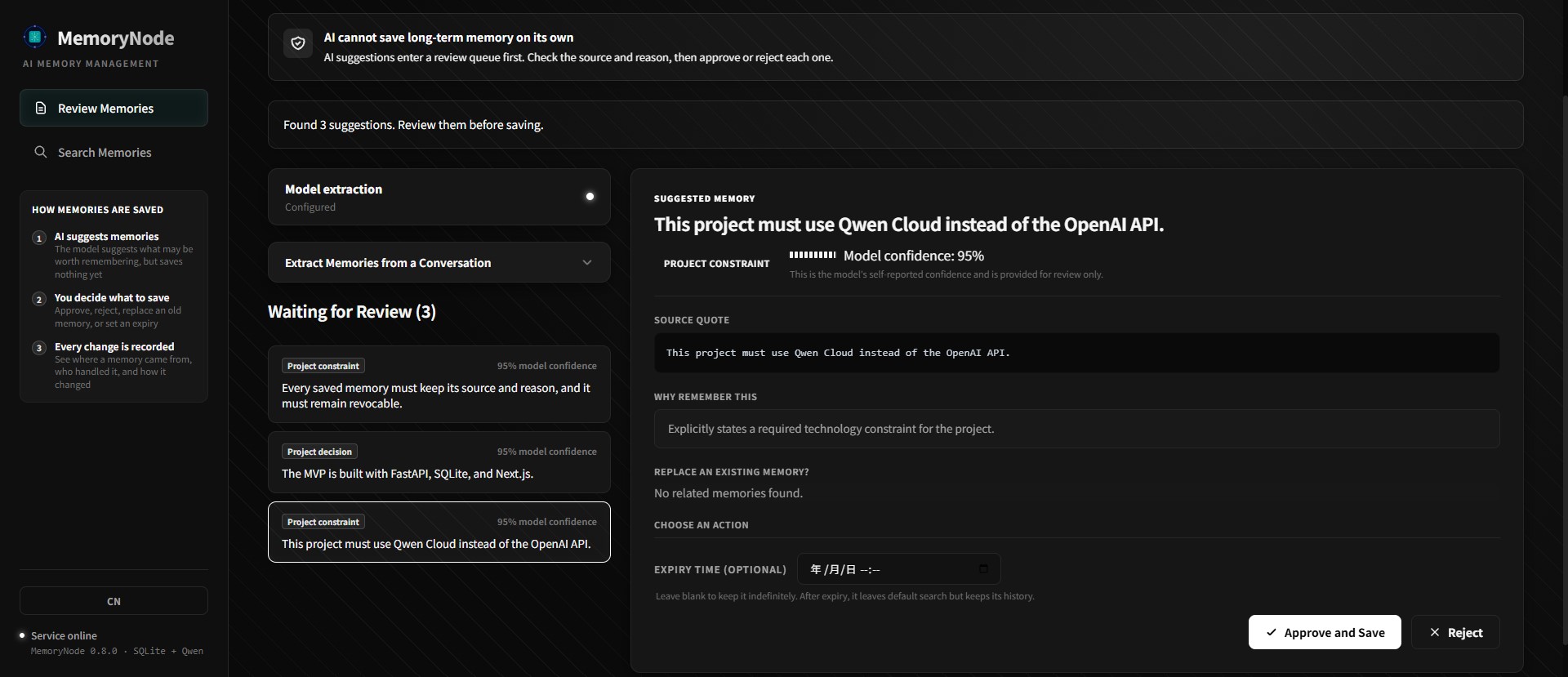Click the MemoryNode logo icon
Screen dimensions: 1568x677
(x=35, y=37)
